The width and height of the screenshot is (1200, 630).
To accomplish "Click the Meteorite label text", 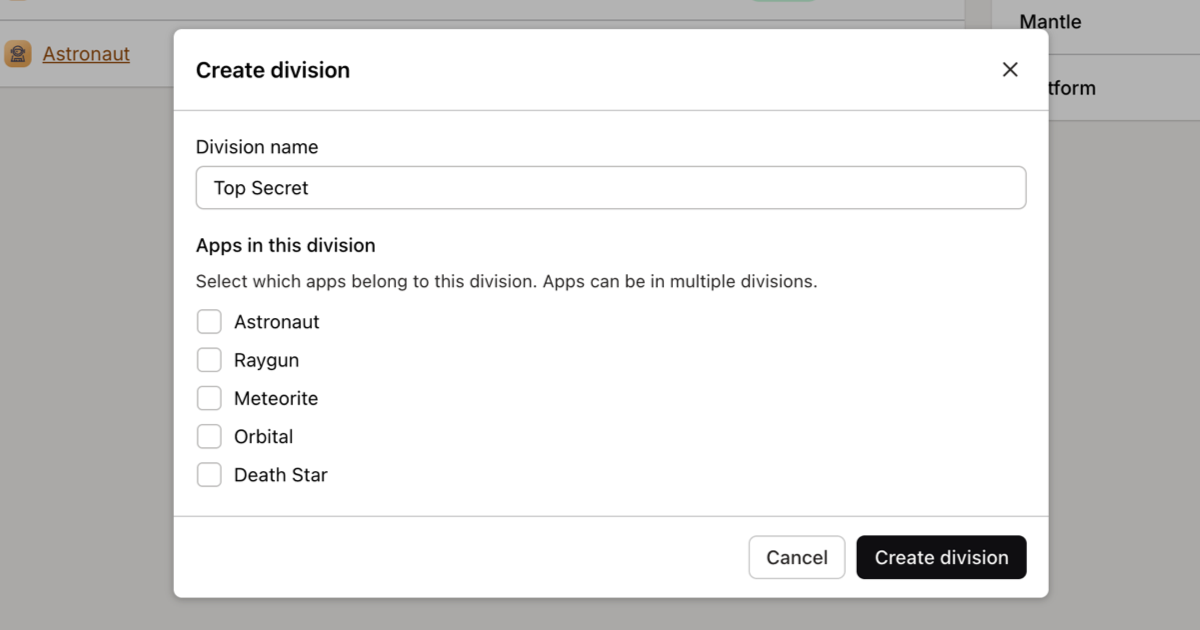I will point(275,397).
